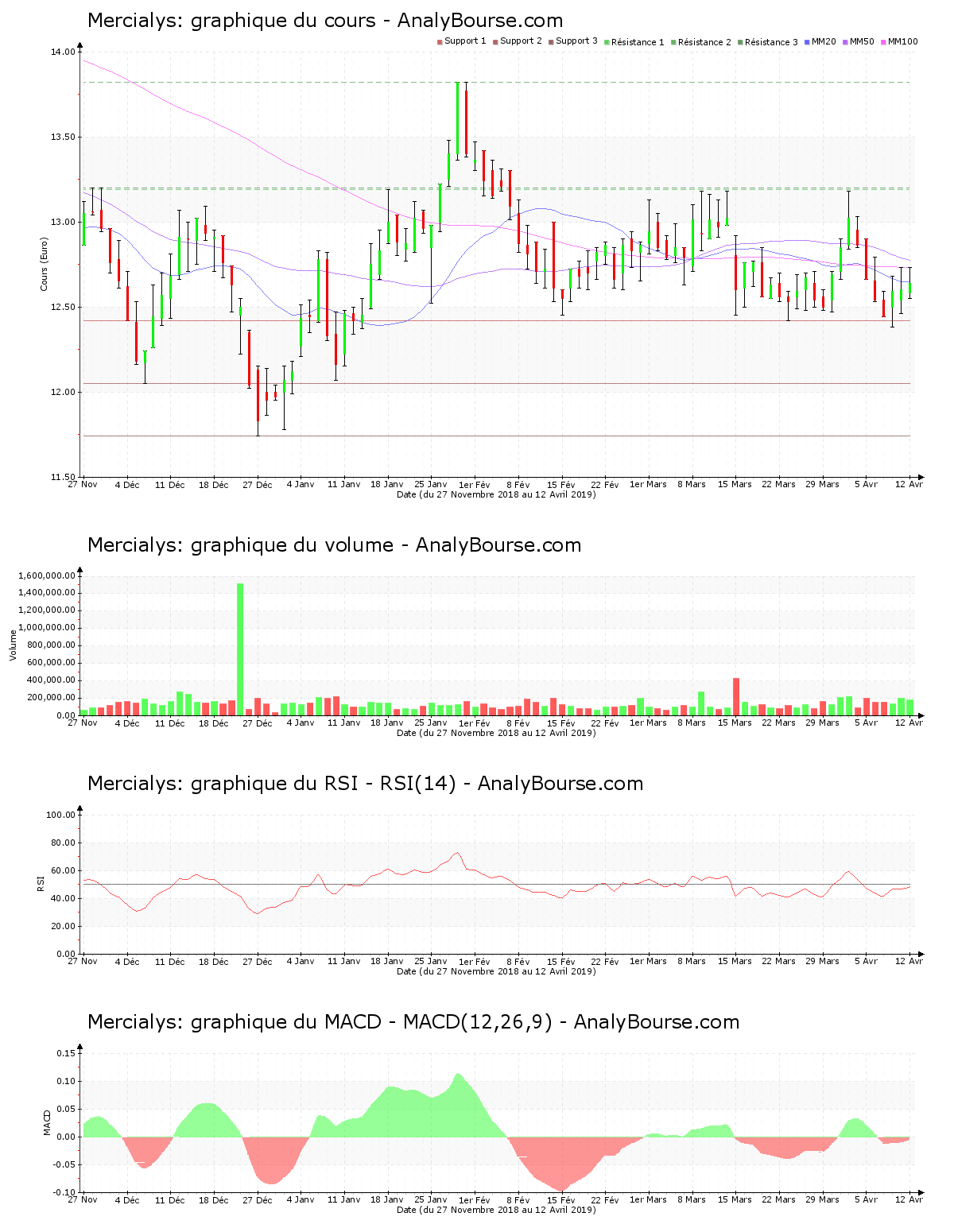
Task: Click the MM50 legend entry
Action: click(858, 41)
